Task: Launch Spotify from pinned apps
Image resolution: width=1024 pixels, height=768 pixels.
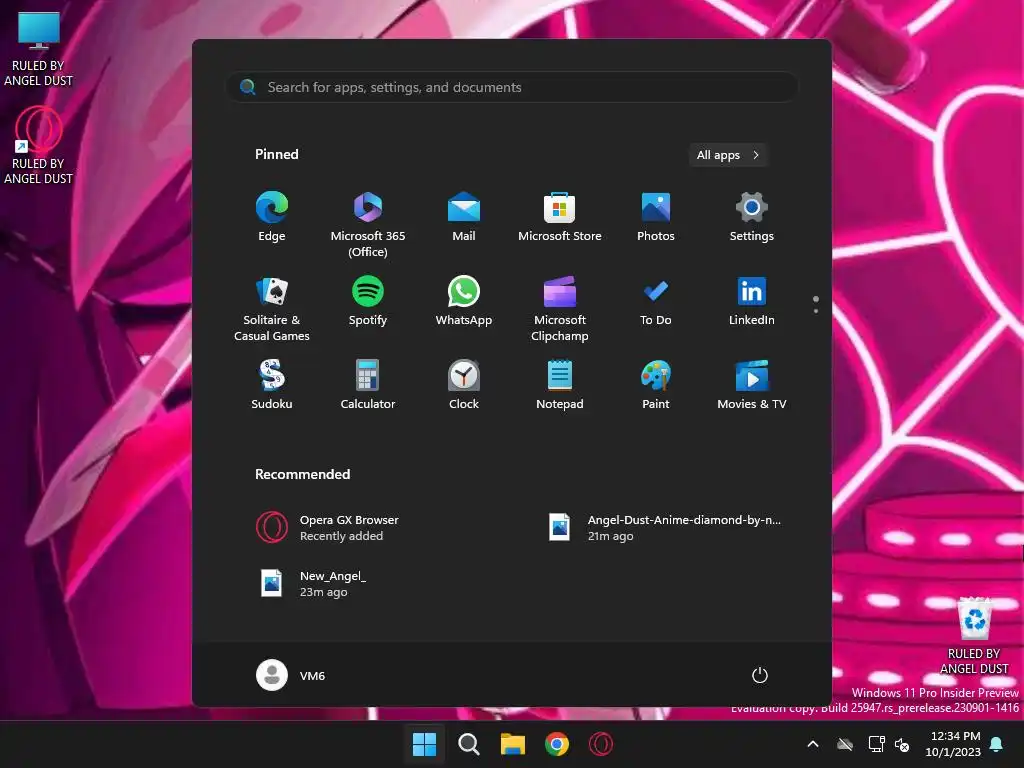Action: (368, 302)
